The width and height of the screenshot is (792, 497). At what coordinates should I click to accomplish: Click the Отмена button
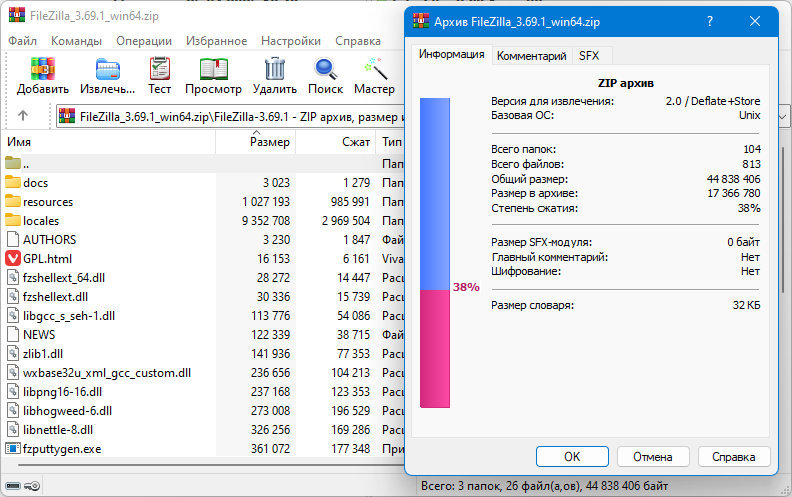click(653, 457)
